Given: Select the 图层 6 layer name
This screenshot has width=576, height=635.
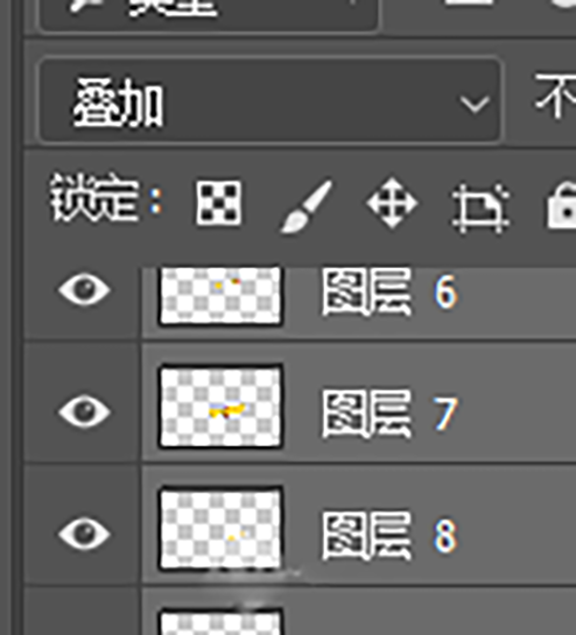Looking at the screenshot, I should 390,292.
